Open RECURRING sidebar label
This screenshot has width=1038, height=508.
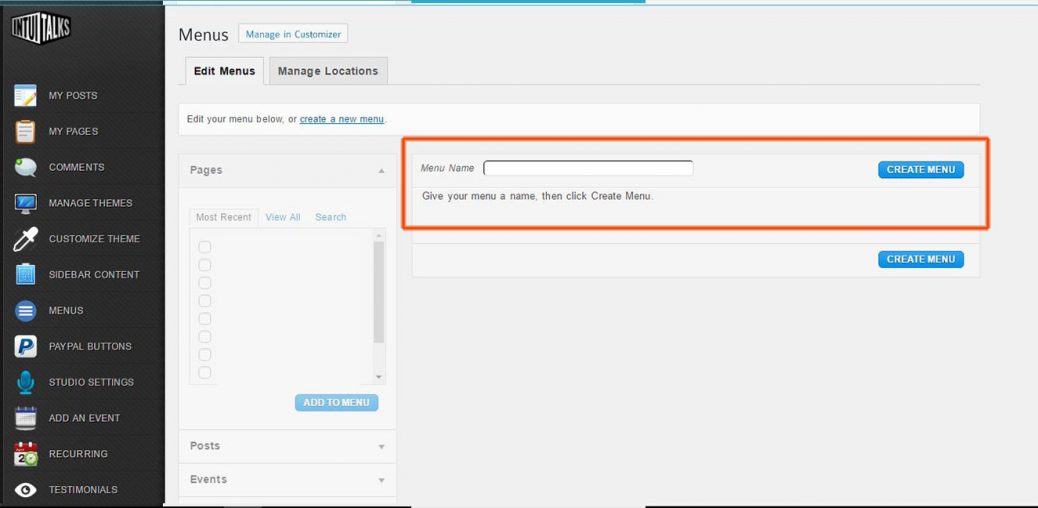[x=78, y=454]
